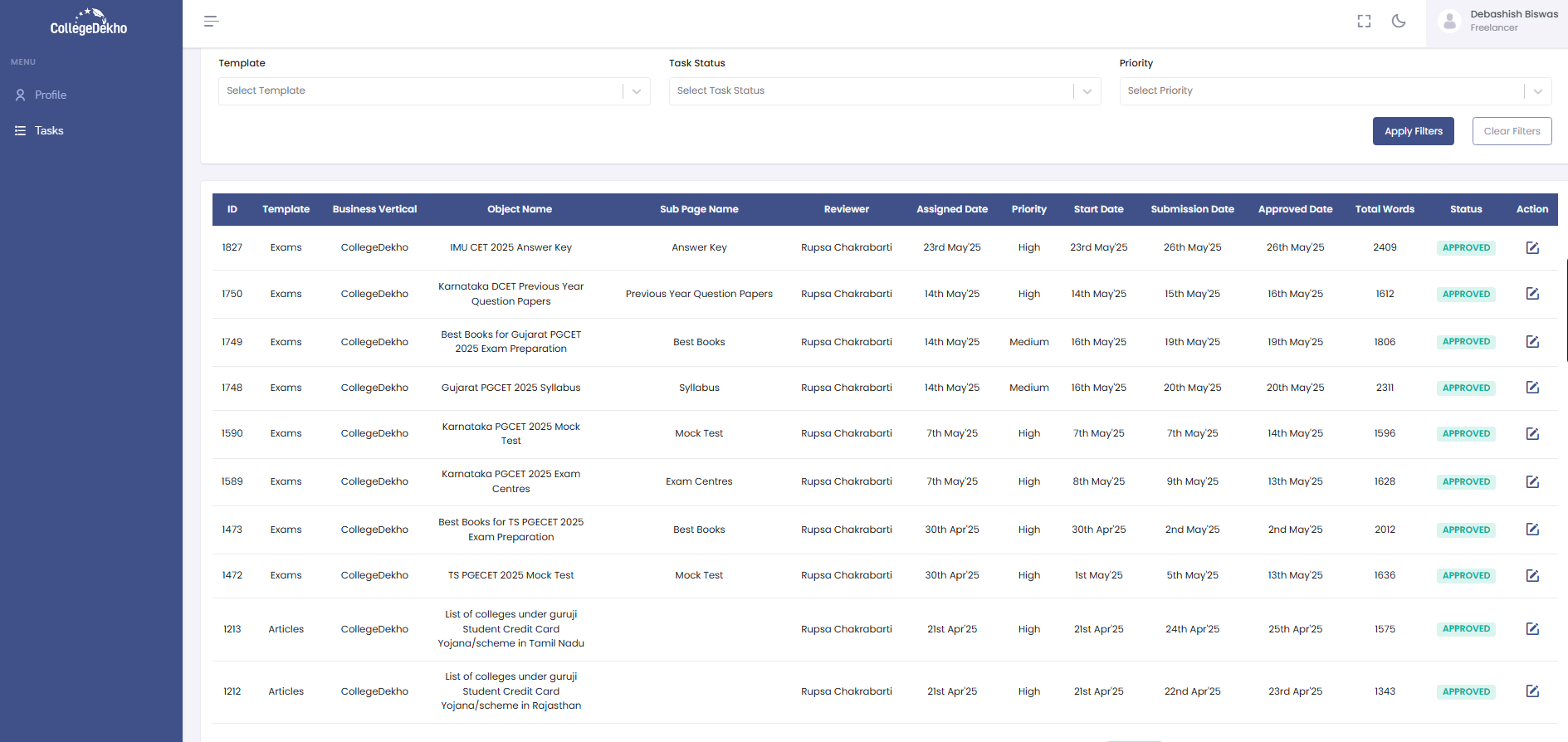Open edit action for task 1750
Screen dimensions: 1568x742
pos(1532,294)
